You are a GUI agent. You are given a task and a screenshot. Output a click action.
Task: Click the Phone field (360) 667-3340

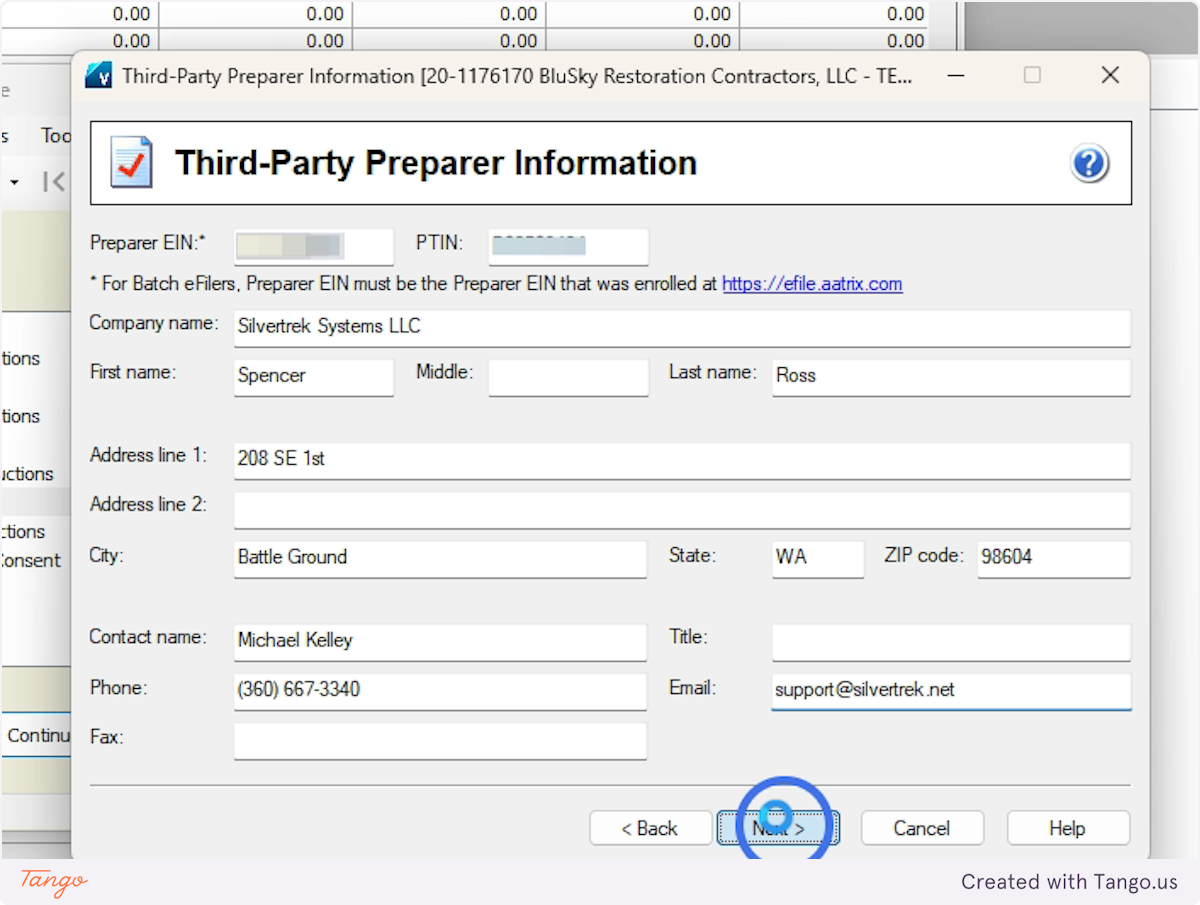pyautogui.click(x=440, y=691)
